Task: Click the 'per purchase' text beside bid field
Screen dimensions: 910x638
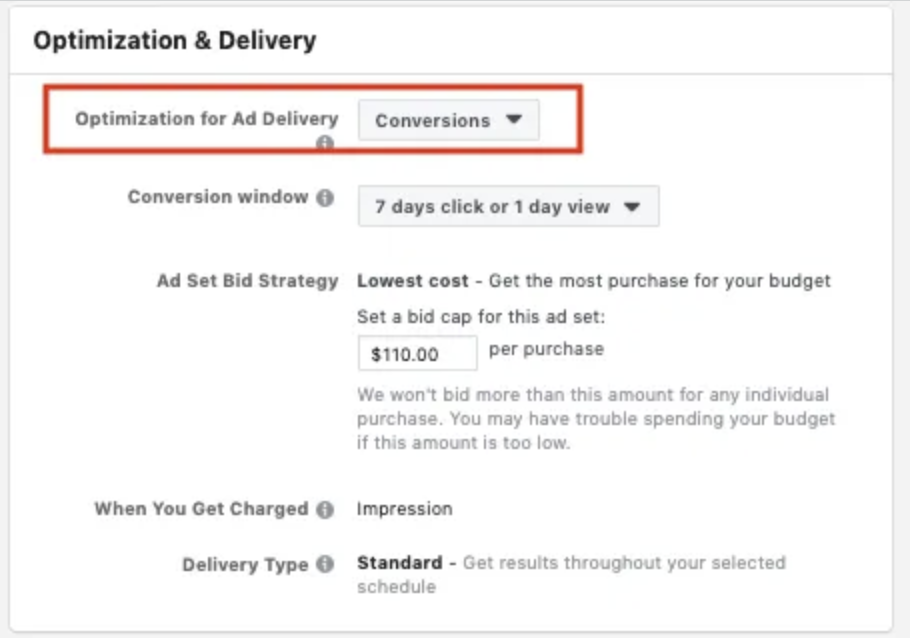Action: coord(546,350)
